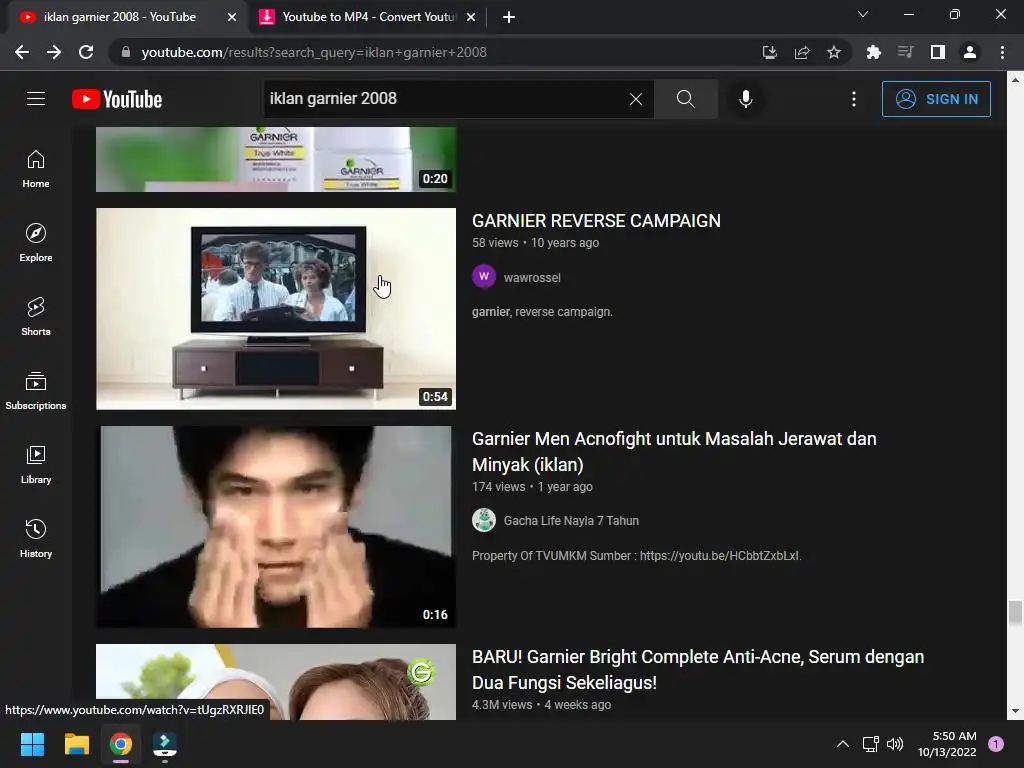Open the notification badge in the taskbar
Image resolution: width=1024 pixels, height=768 pixels.
point(996,744)
